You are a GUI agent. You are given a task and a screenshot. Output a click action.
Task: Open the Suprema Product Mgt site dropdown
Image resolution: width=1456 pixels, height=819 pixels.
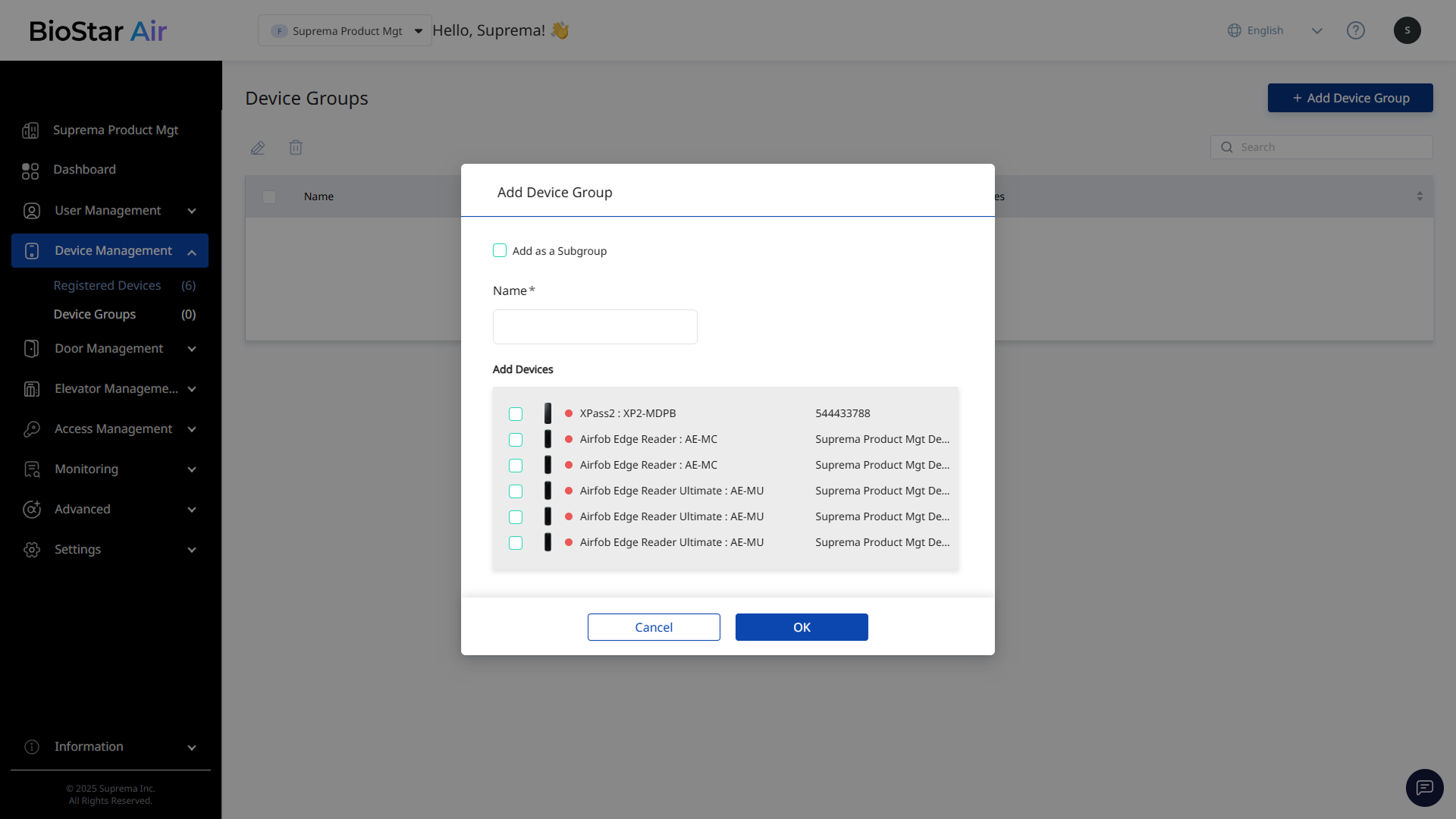coord(345,31)
